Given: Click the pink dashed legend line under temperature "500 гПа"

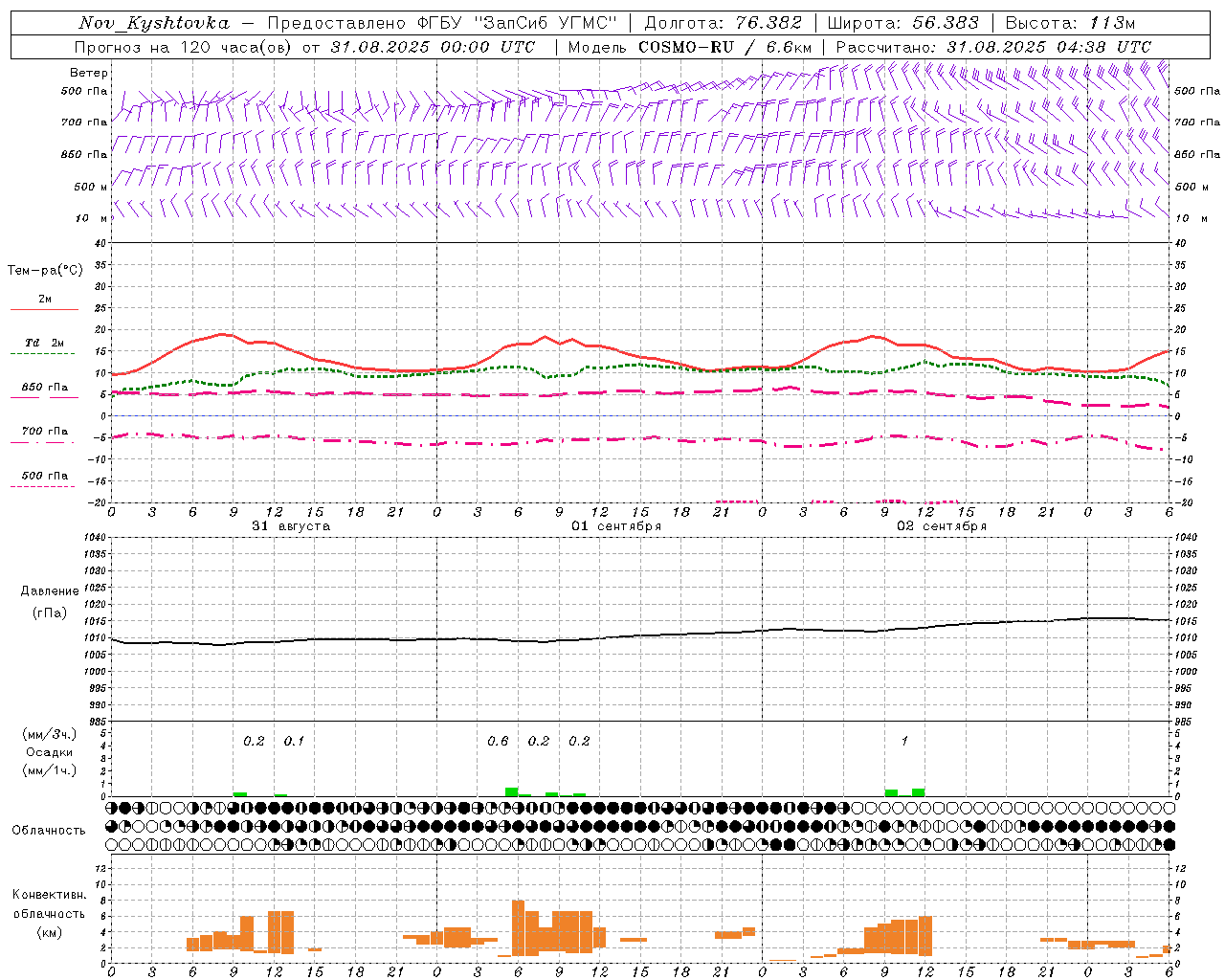Looking at the screenshot, I should pos(42,487).
